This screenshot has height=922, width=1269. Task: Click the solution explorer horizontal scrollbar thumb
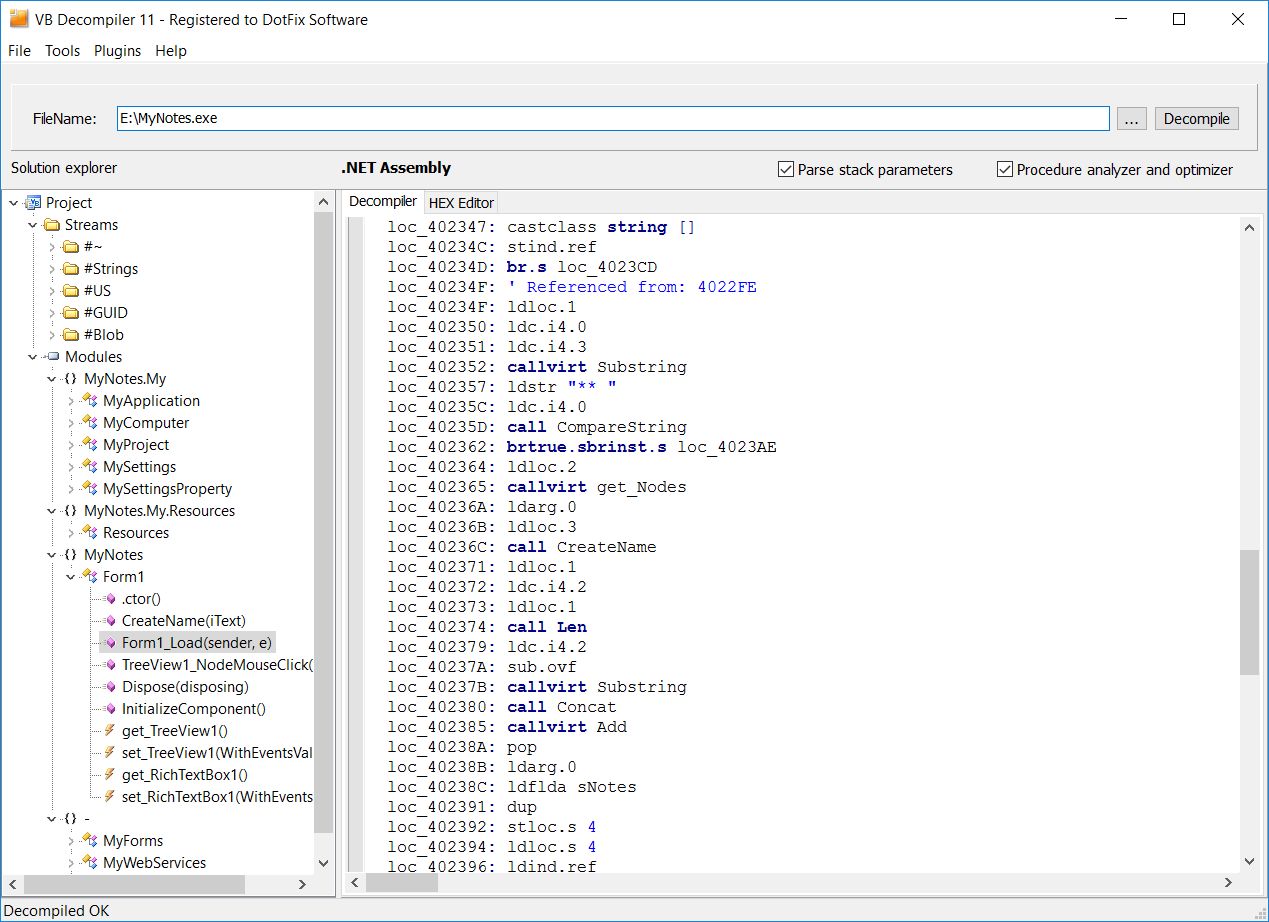(134, 884)
